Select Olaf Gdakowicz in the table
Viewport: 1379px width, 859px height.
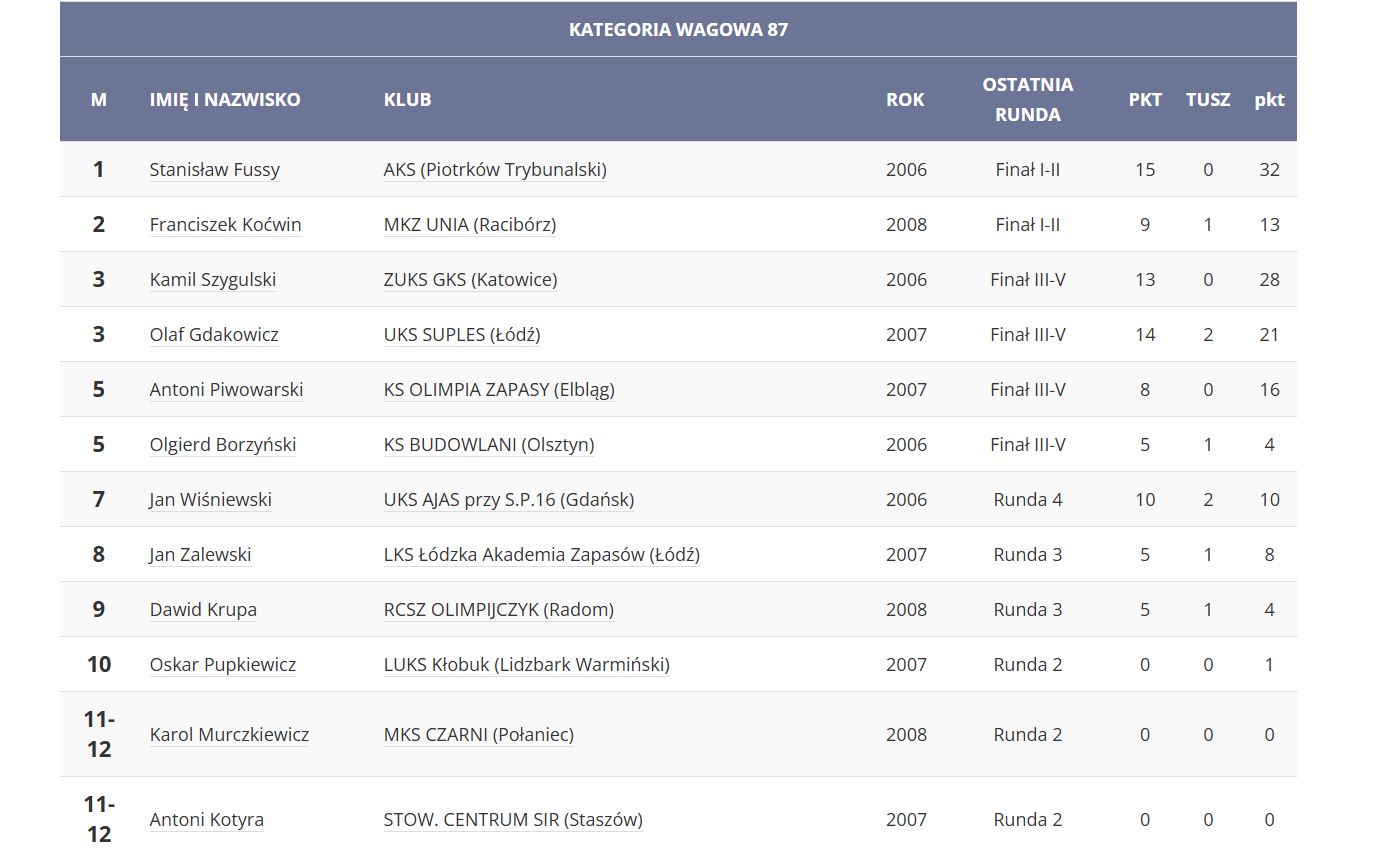[x=214, y=335]
